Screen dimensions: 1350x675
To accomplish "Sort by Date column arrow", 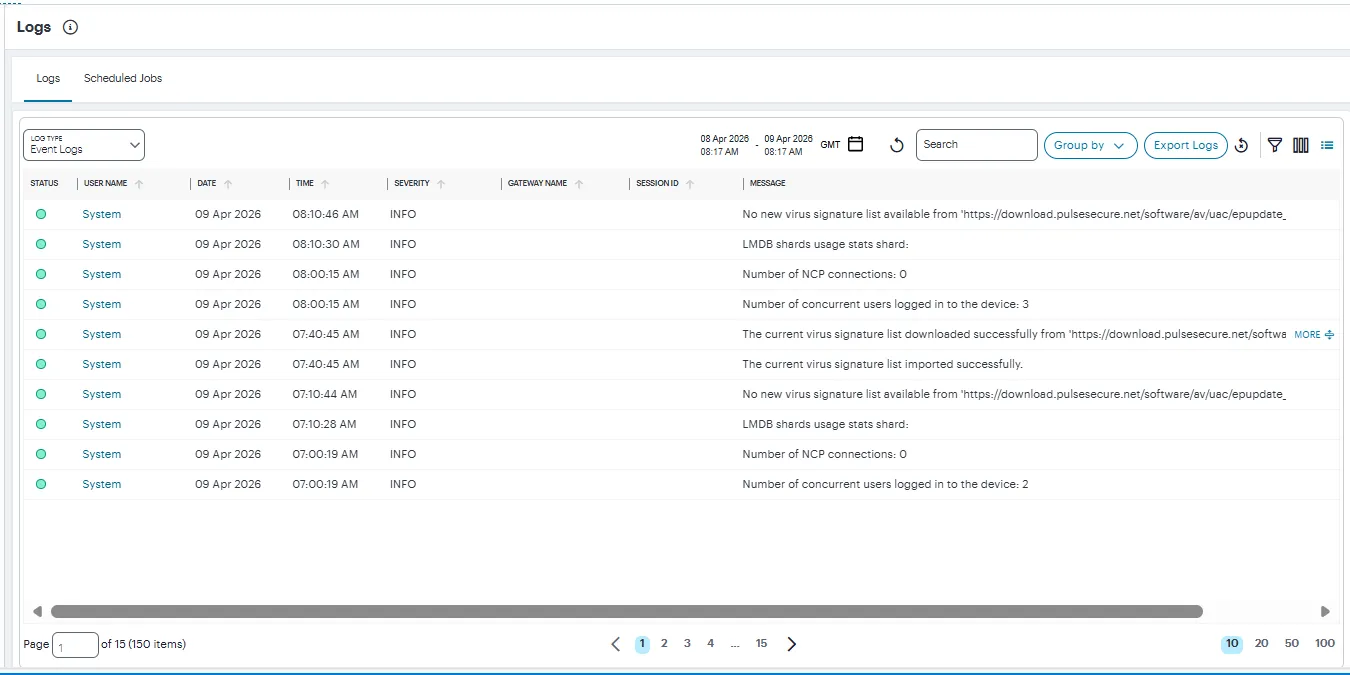I will [x=228, y=184].
